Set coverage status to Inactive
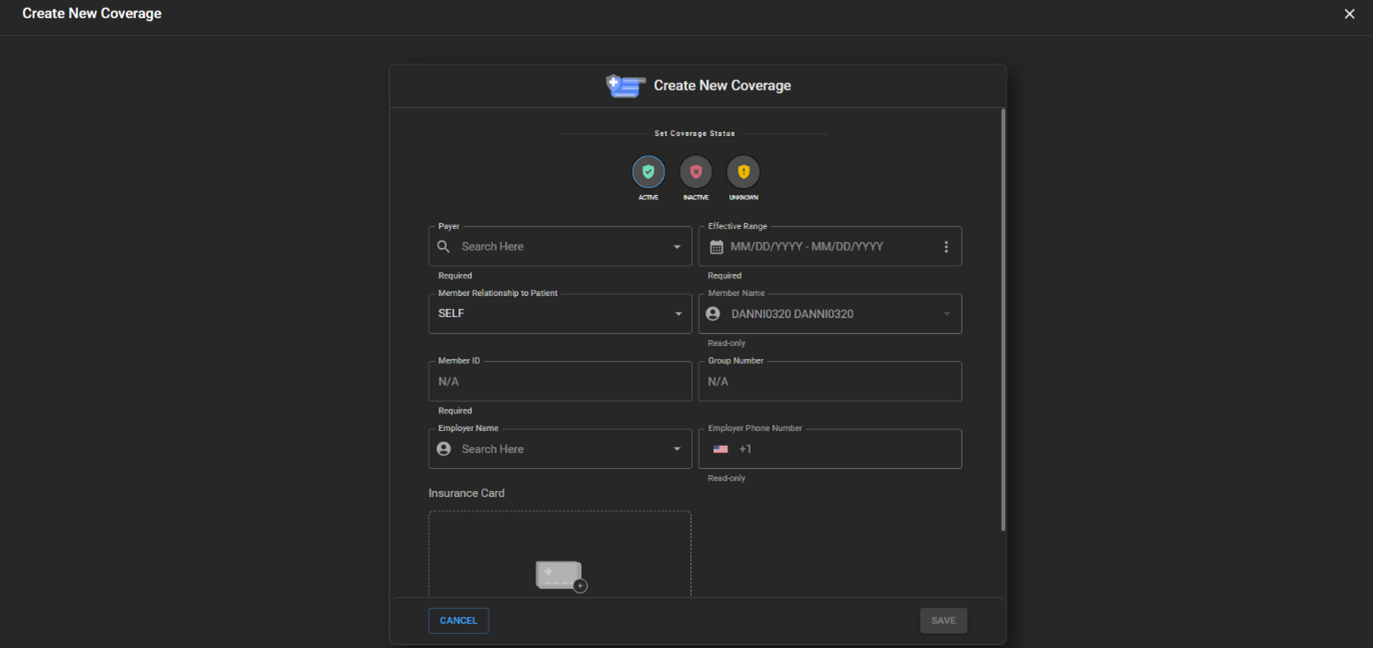1373x648 pixels. [x=696, y=172]
